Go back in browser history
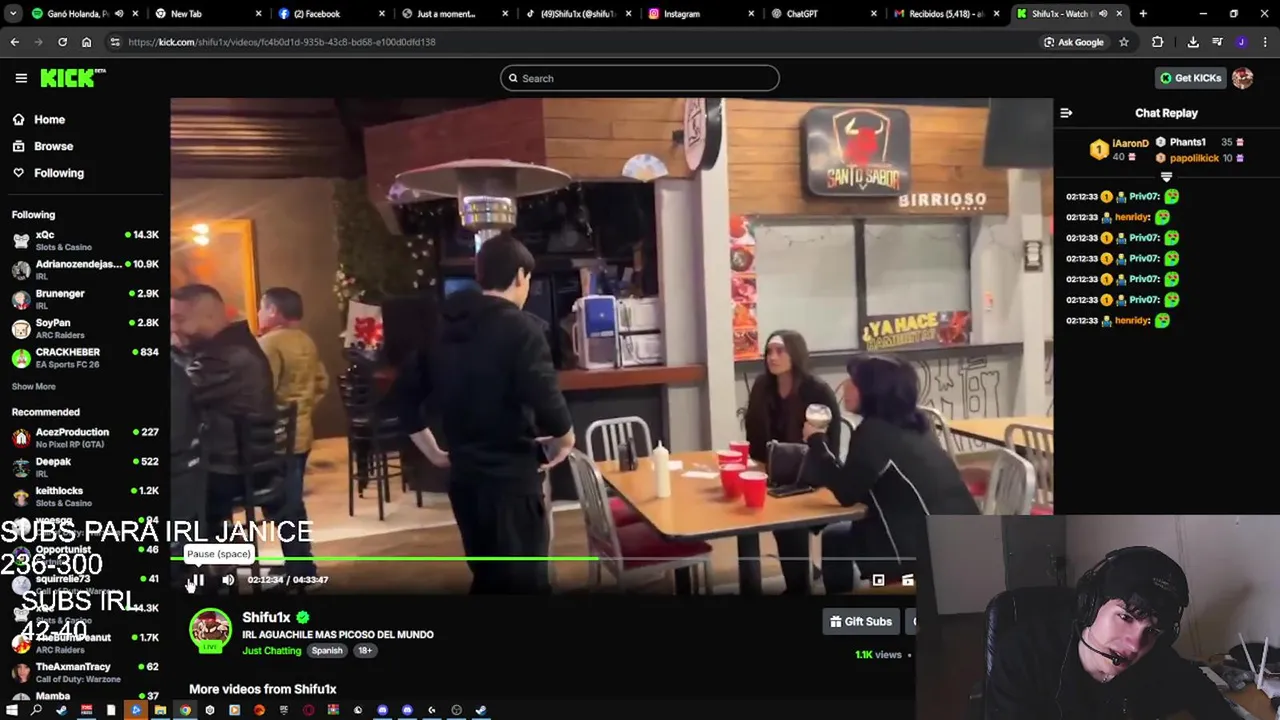The width and height of the screenshot is (1280, 720). 14,42
